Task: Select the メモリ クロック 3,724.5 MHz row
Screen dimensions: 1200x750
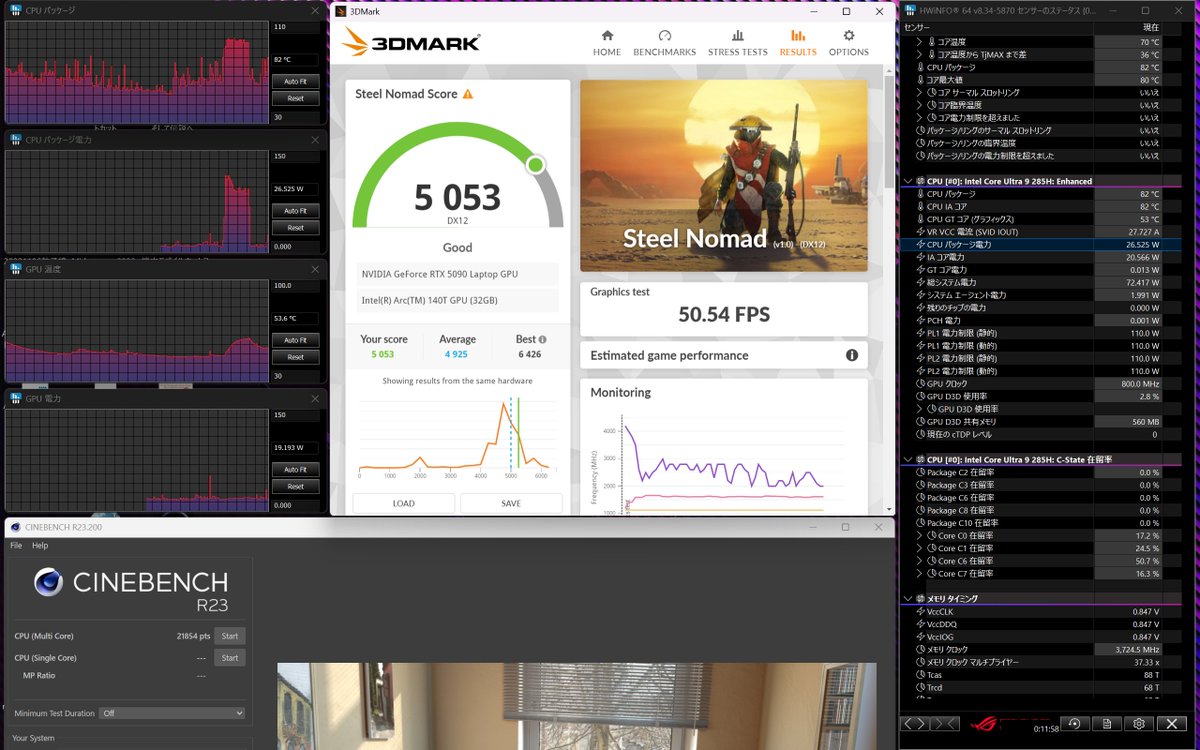Action: [1041, 649]
